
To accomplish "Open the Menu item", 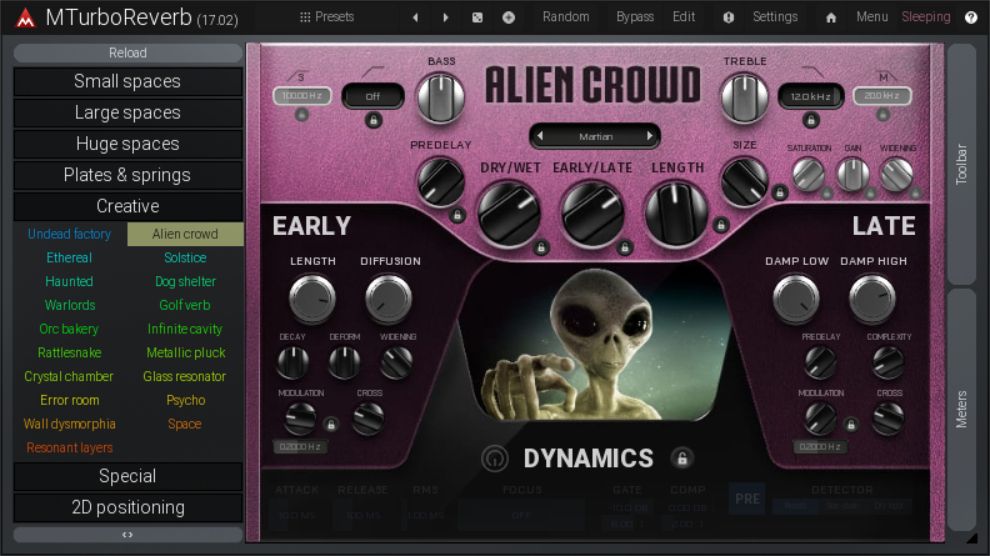I will tap(872, 17).
